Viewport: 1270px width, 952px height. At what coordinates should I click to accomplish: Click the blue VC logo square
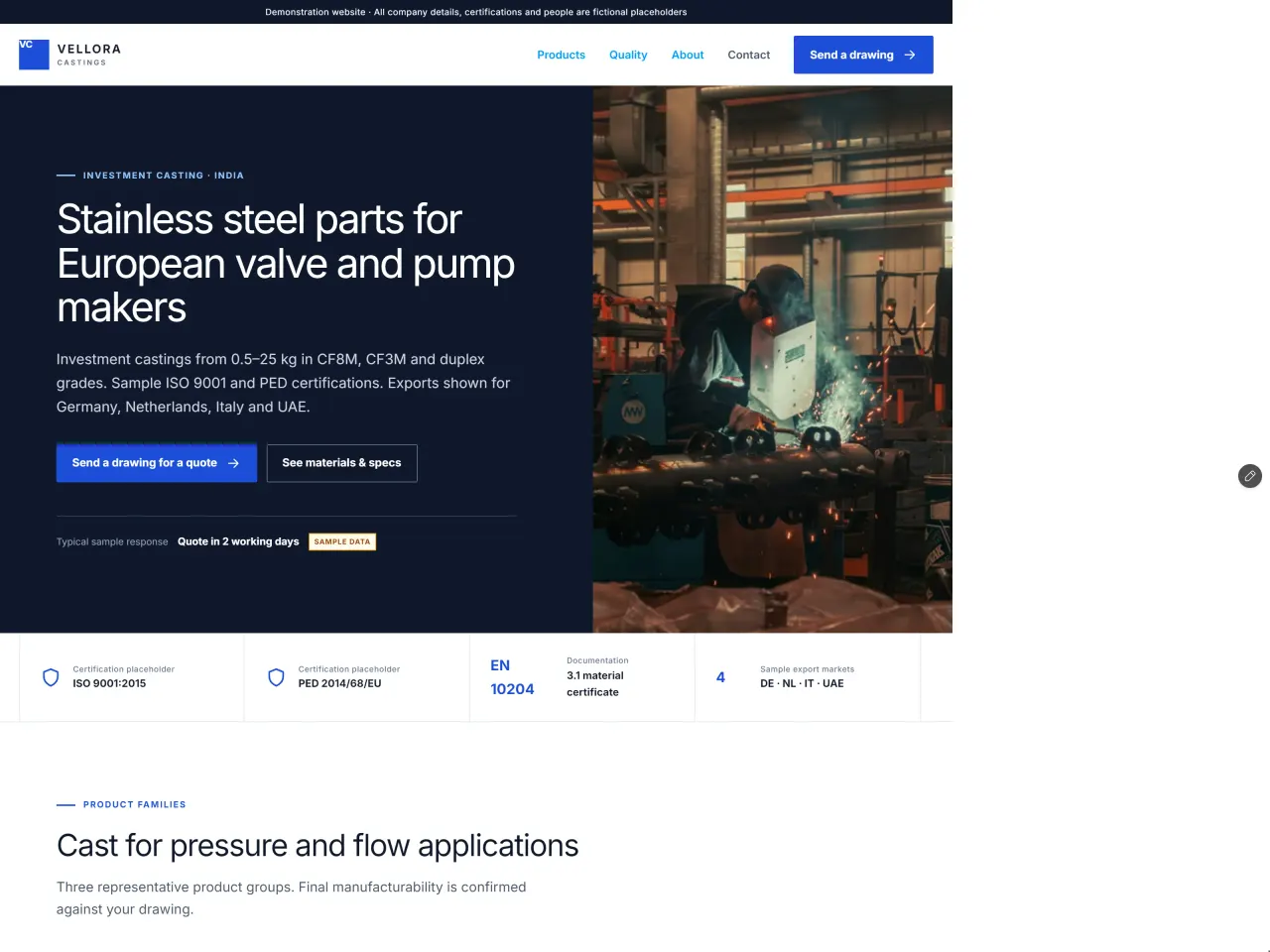[34, 55]
